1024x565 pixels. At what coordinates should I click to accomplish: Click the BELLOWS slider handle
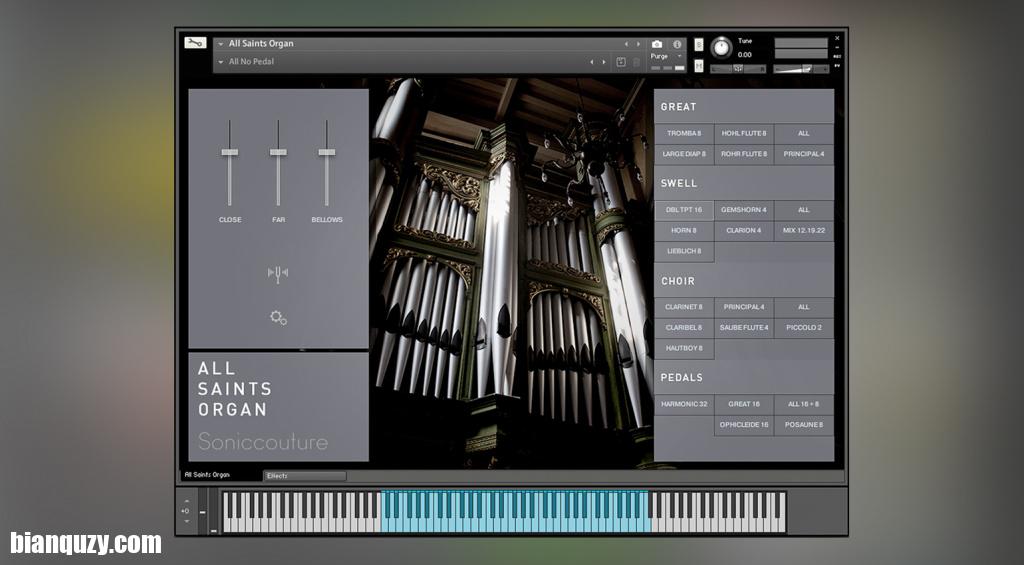[327, 152]
